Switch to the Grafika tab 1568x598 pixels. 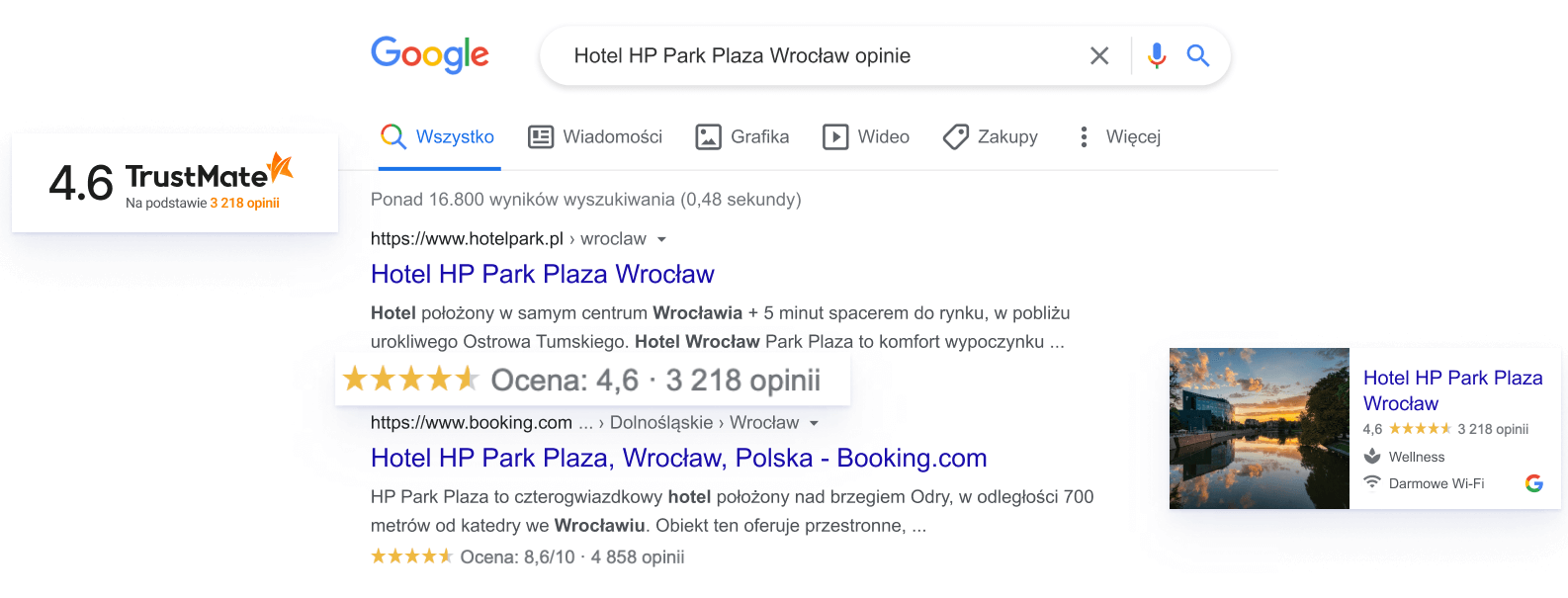(742, 136)
